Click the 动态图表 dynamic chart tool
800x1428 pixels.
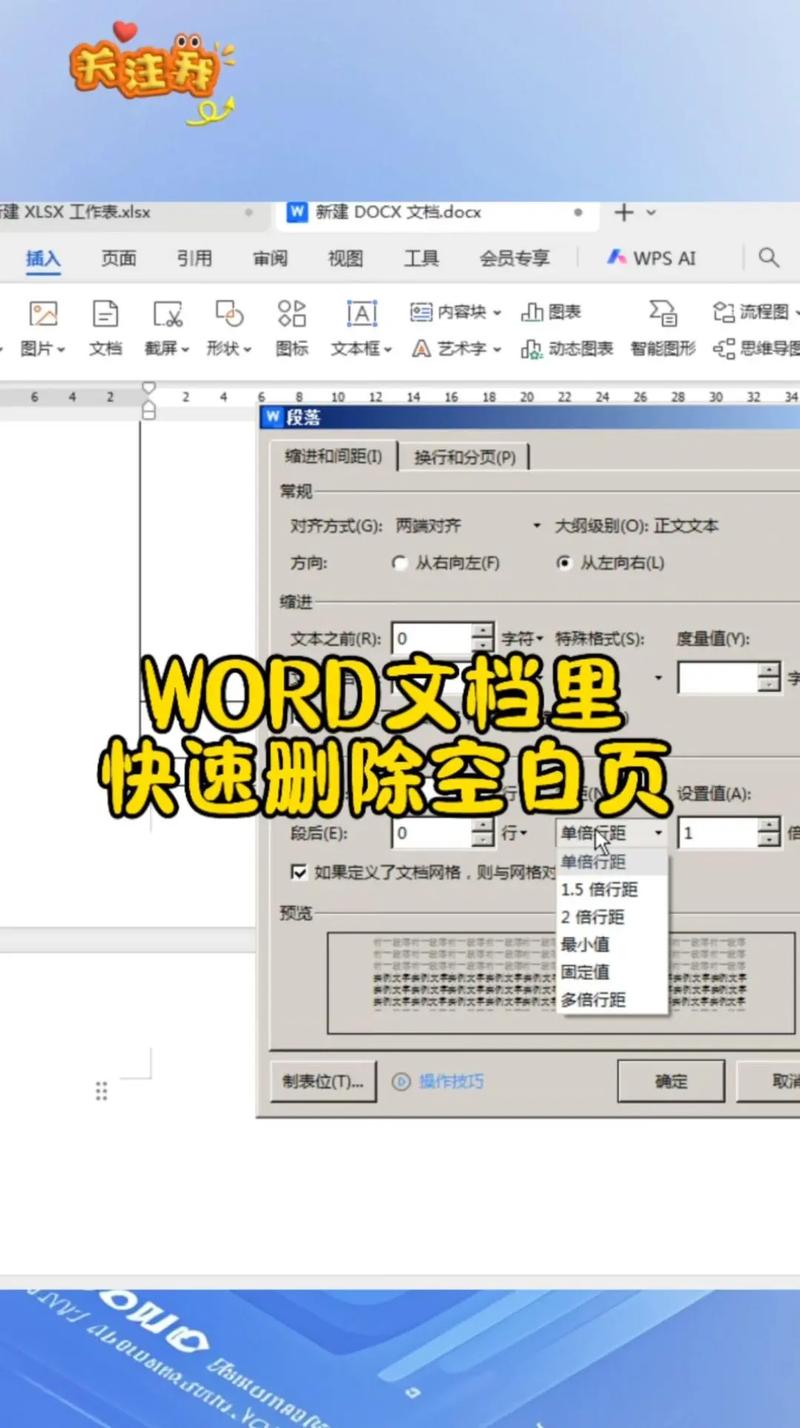pos(567,349)
